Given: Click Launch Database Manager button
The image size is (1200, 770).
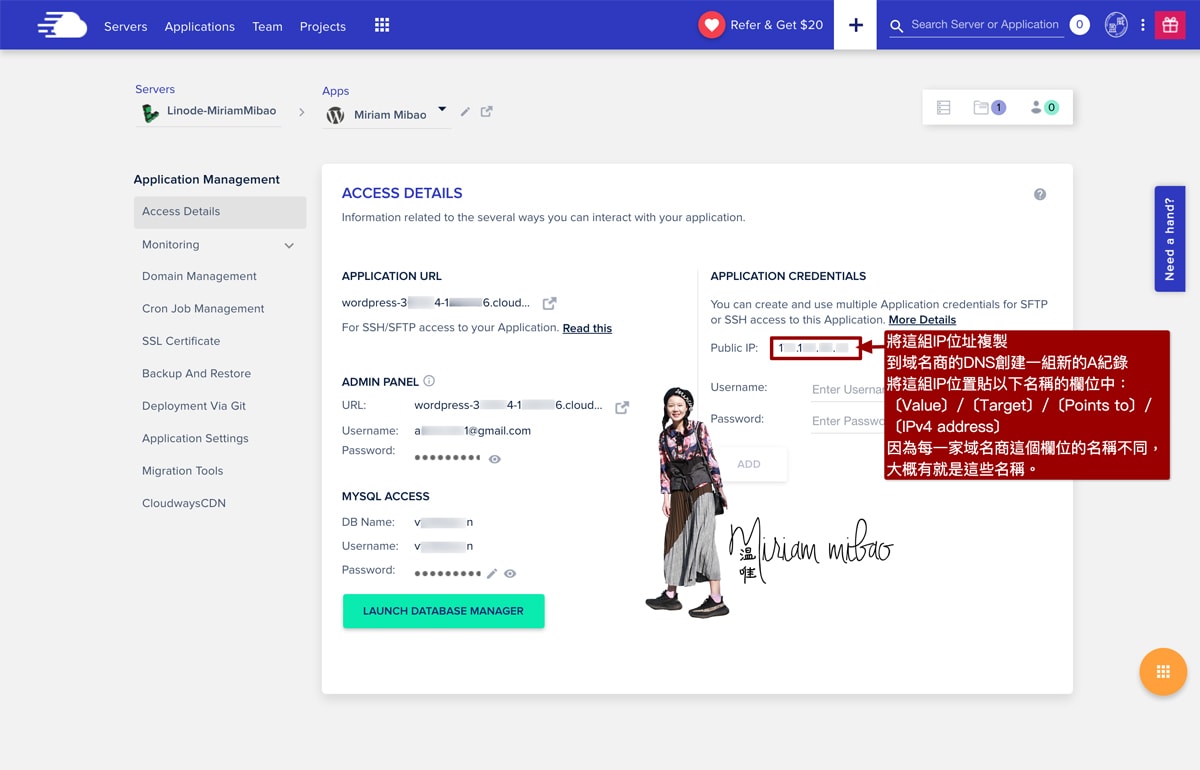Looking at the screenshot, I should (443, 611).
